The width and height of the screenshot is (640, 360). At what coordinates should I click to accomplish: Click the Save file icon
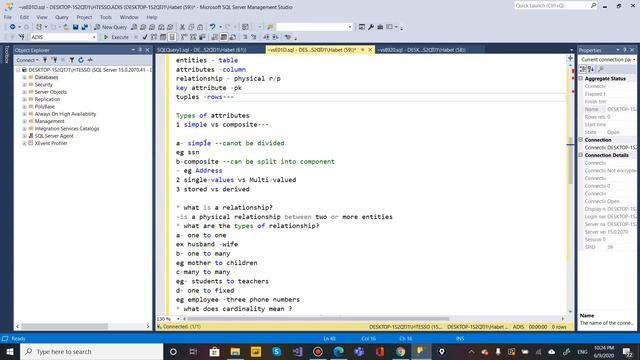coord(76,27)
